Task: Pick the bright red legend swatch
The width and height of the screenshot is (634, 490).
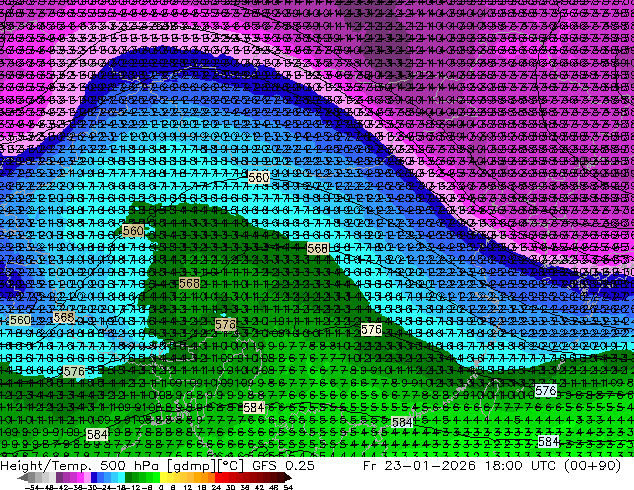Action: pos(218,477)
